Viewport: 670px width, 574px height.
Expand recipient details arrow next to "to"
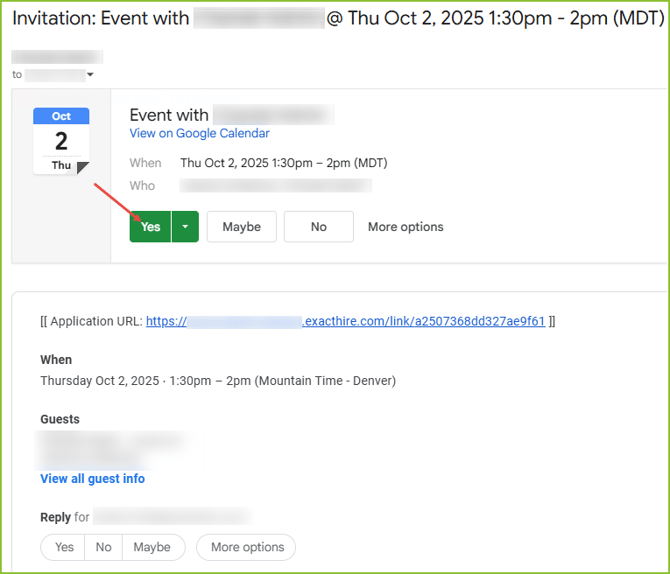pos(90,75)
